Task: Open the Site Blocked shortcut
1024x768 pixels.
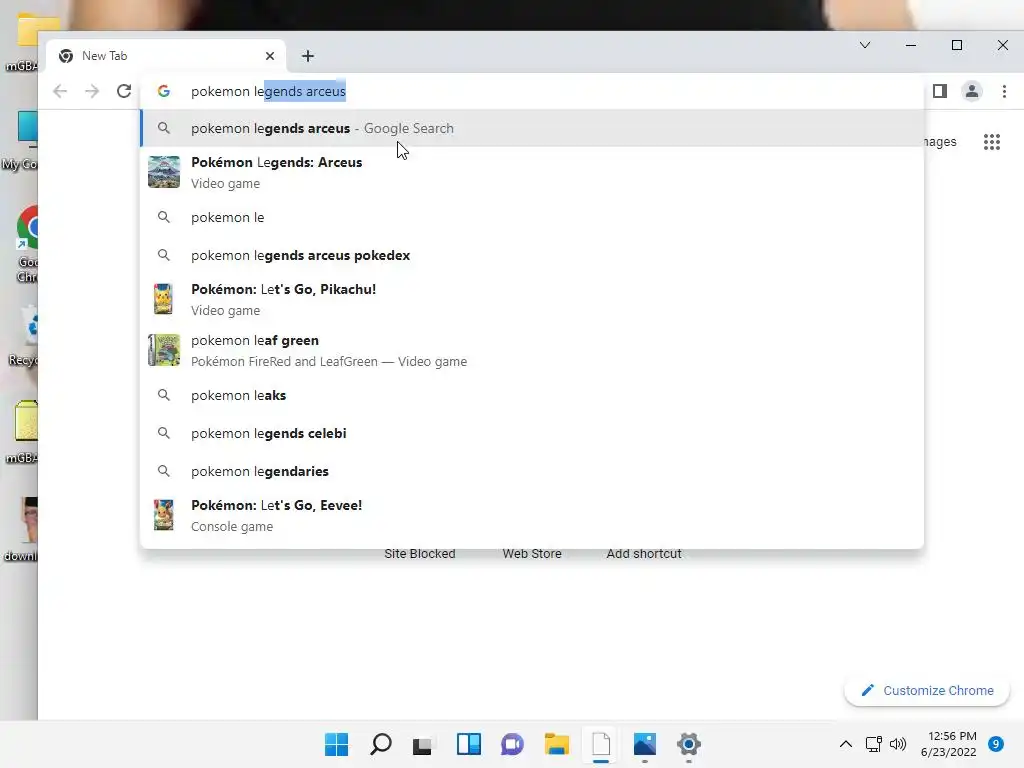Action: pyautogui.click(x=420, y=554)
